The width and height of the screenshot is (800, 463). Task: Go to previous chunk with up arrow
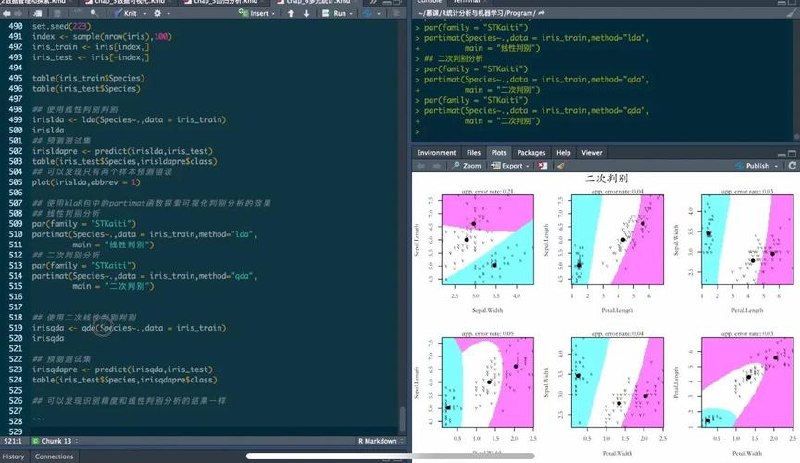point(291,13)
